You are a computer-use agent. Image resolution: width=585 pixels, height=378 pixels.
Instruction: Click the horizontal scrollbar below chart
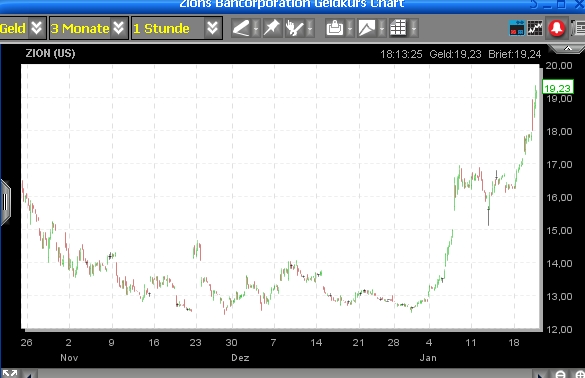pyautogui.click(x=285, y=374)
